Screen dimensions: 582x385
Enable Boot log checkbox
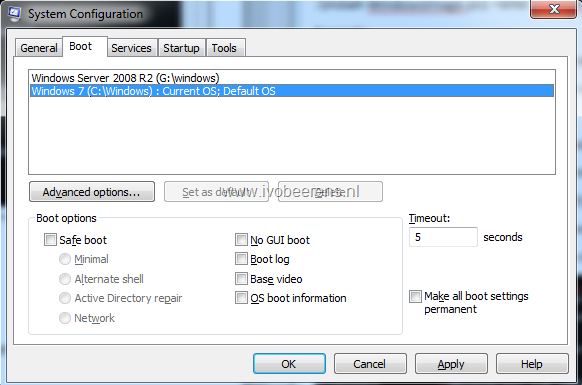[241, 259]
